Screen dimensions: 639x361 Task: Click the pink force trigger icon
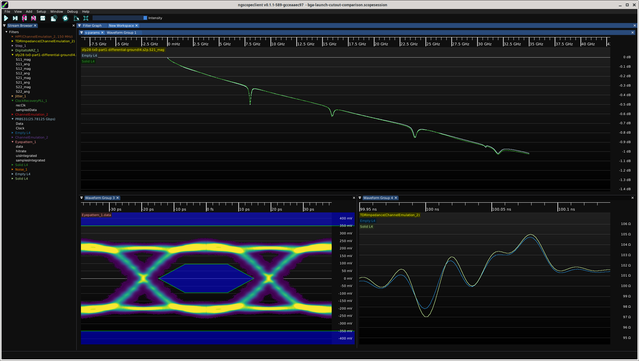pyautogui.click(x=24, y=18)
